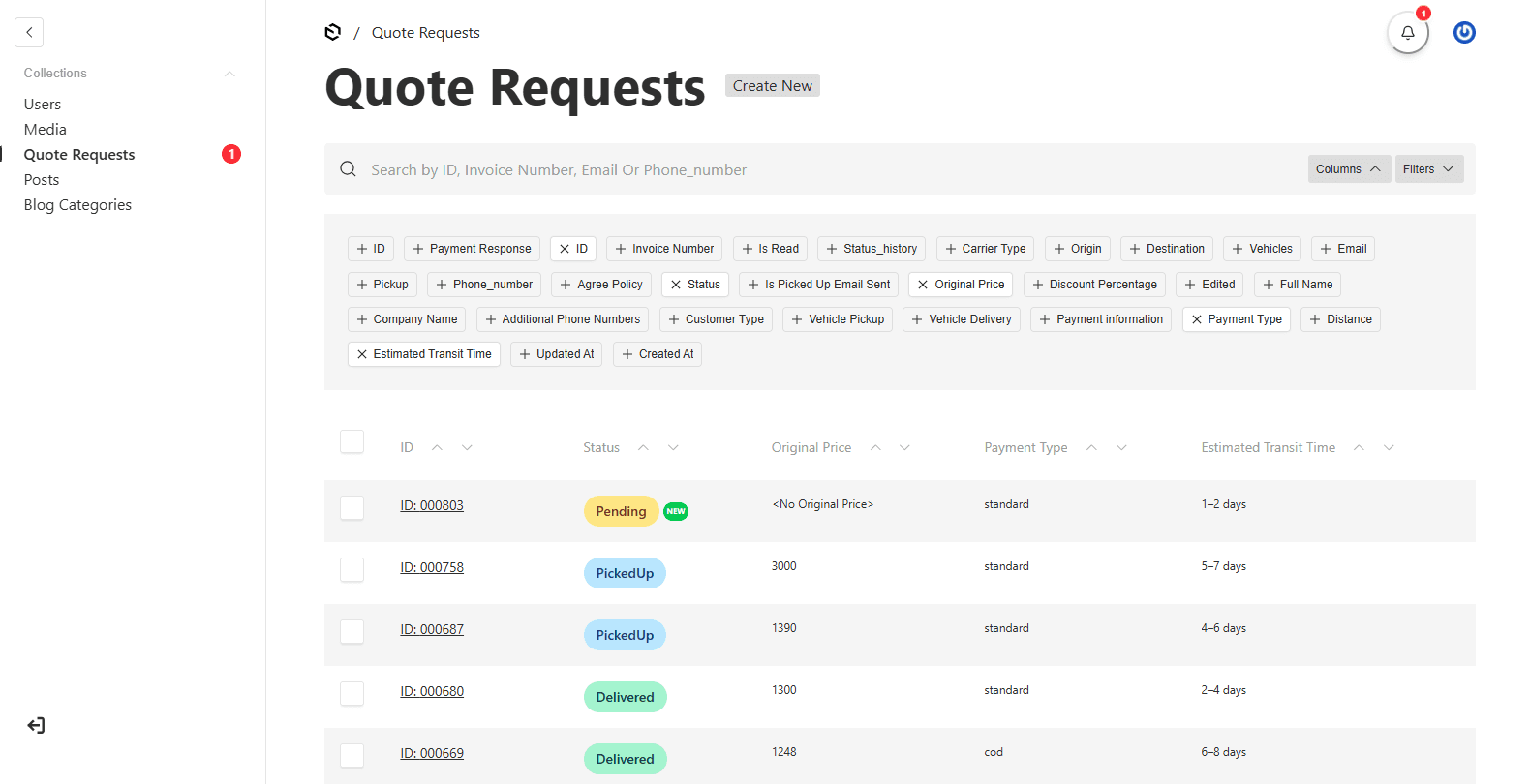The height and width of the screenshot is (784, 1530).
Task: Click the '5–7 days' transit time cell
Action: pyautogui.click(x=1224, y=566)
